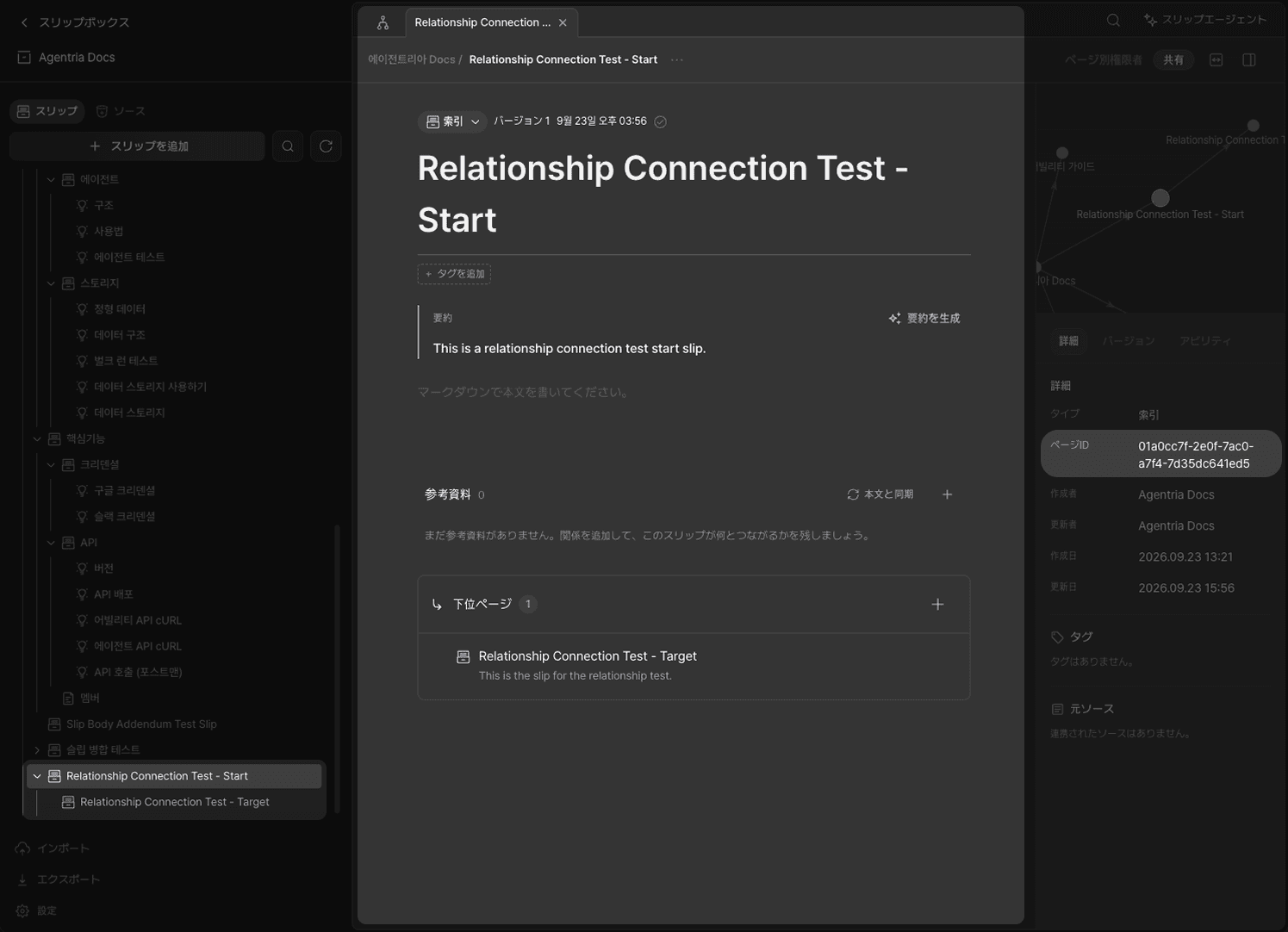Click the version check status circle icon
Screen dimensions: 1288x932
[660, 122]
